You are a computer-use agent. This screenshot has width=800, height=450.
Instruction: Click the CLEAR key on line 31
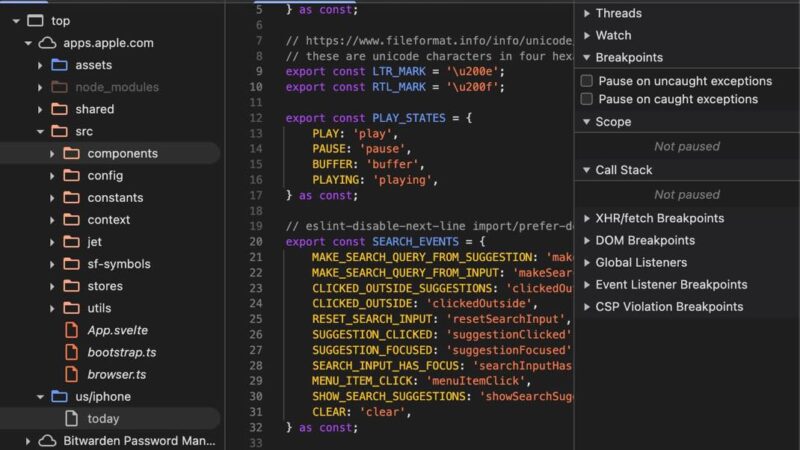[x=329, y=412]
